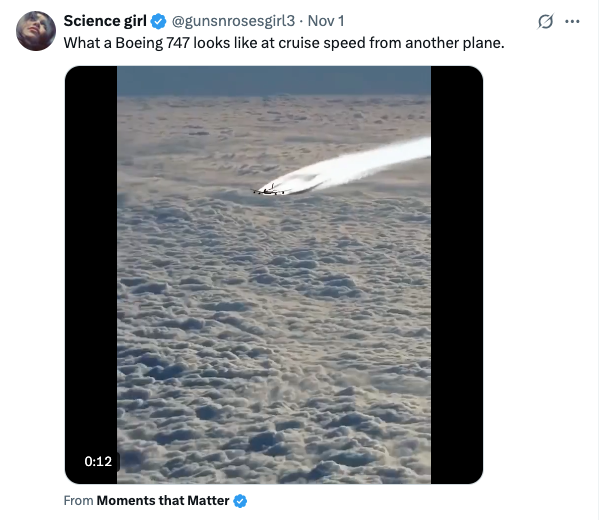Screen dimensions: 608x520
Task: Open the Moments that Matter source link
Action: [163, 500]
